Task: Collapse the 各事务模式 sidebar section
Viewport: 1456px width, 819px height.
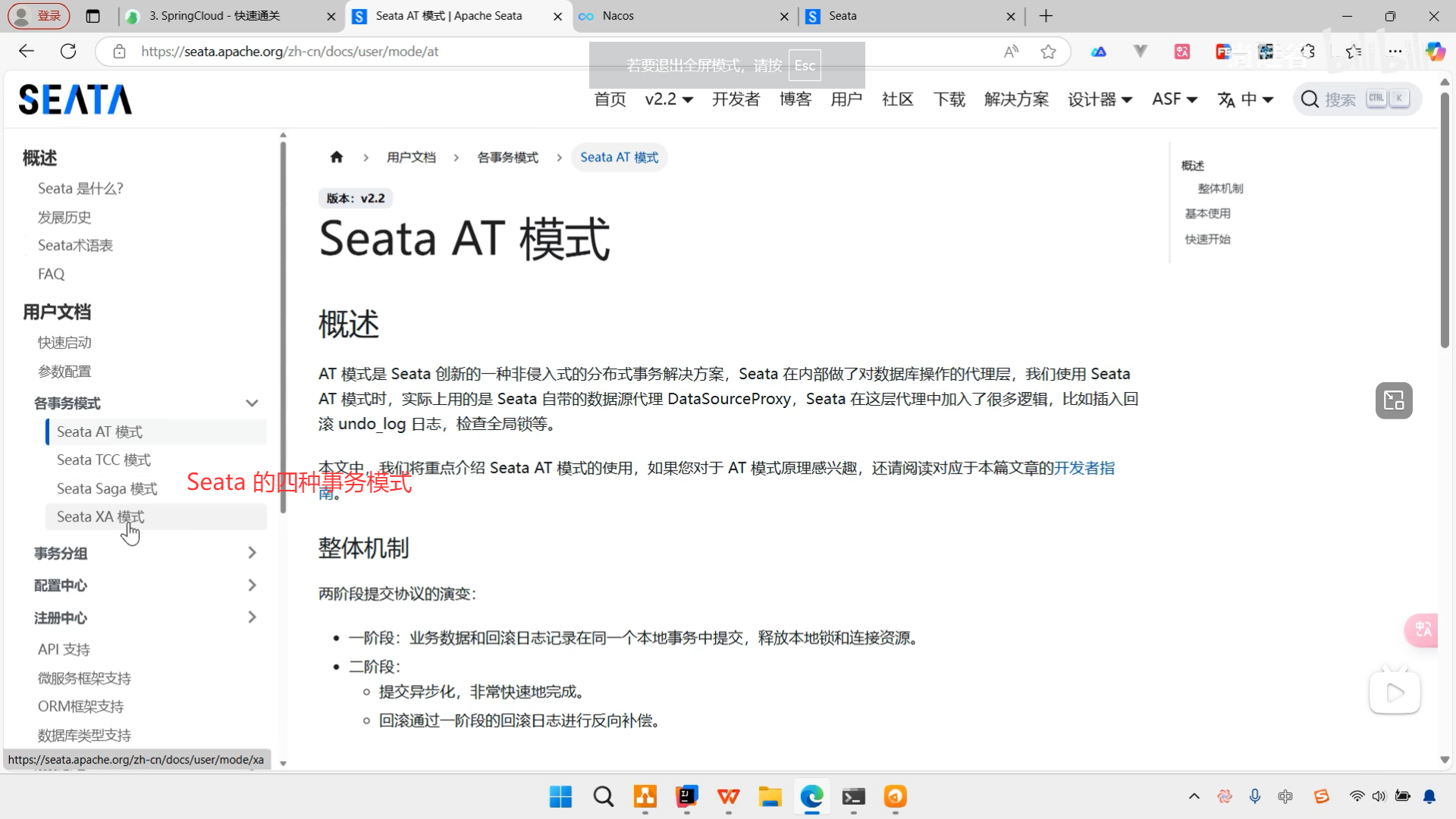Action: [x=252, y=403]
